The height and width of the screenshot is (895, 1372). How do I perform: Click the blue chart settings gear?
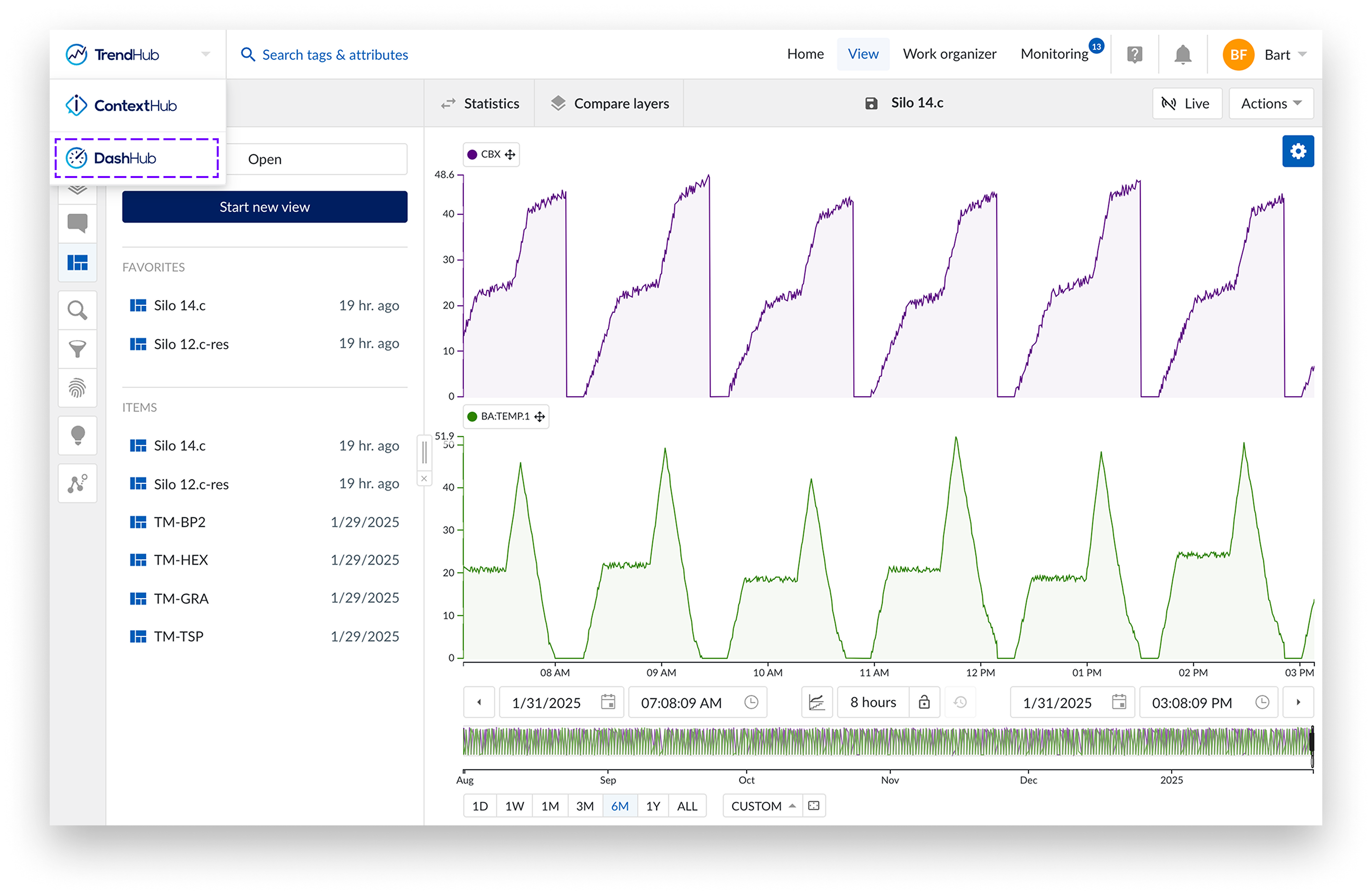pyautogui.click(x=1297, y=151)
